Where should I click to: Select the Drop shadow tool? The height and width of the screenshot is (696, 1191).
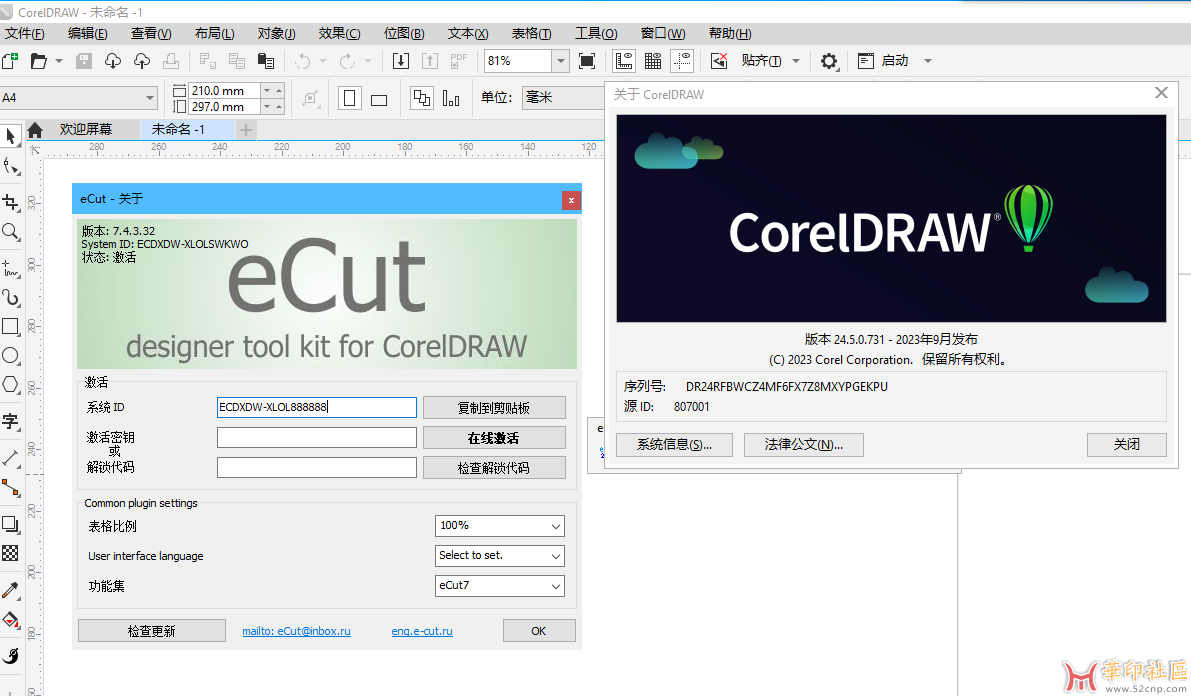(11, 524)
